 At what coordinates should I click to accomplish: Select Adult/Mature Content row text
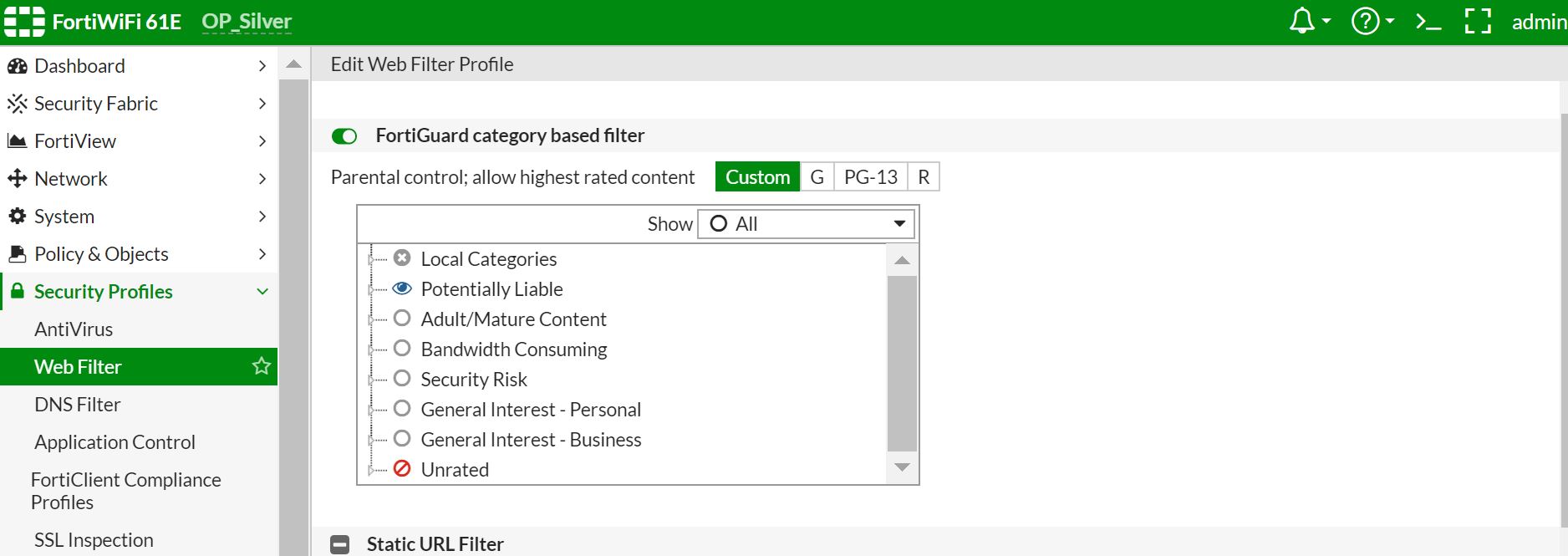point(513,319)
